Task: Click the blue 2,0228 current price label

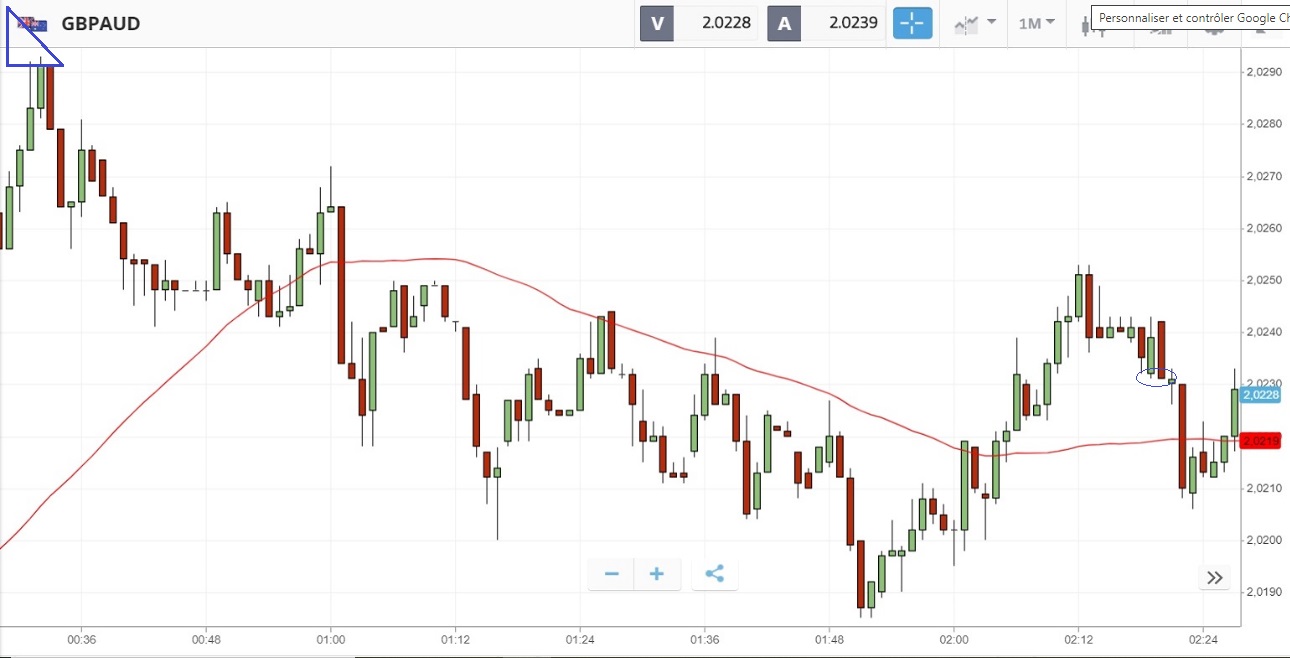Action: (x=1260, y=395)
